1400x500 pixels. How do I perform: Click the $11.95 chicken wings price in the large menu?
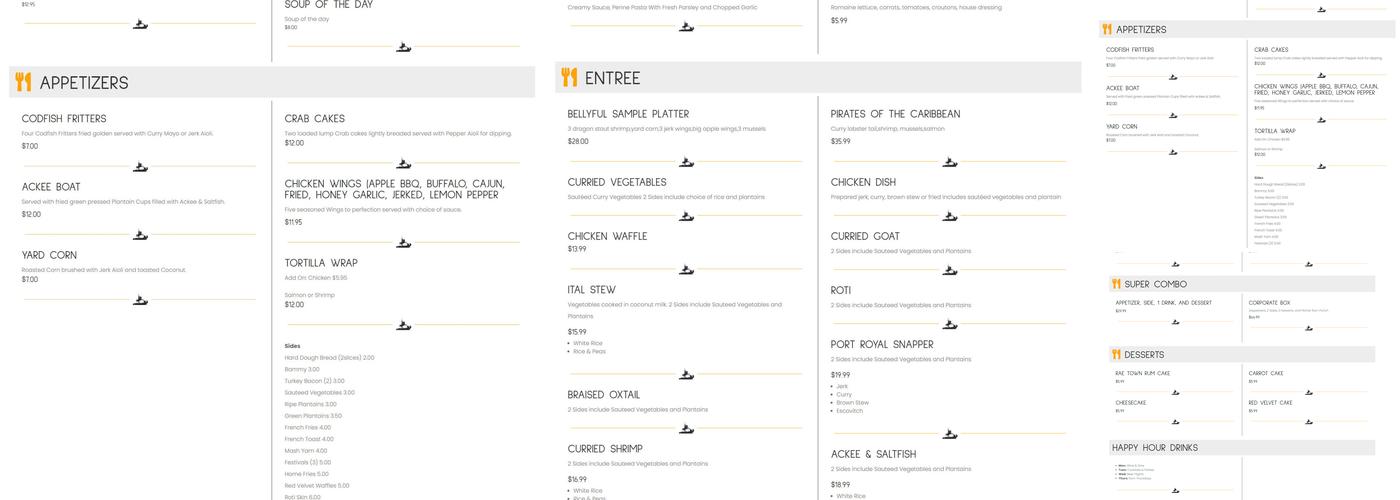pos(293,222)
